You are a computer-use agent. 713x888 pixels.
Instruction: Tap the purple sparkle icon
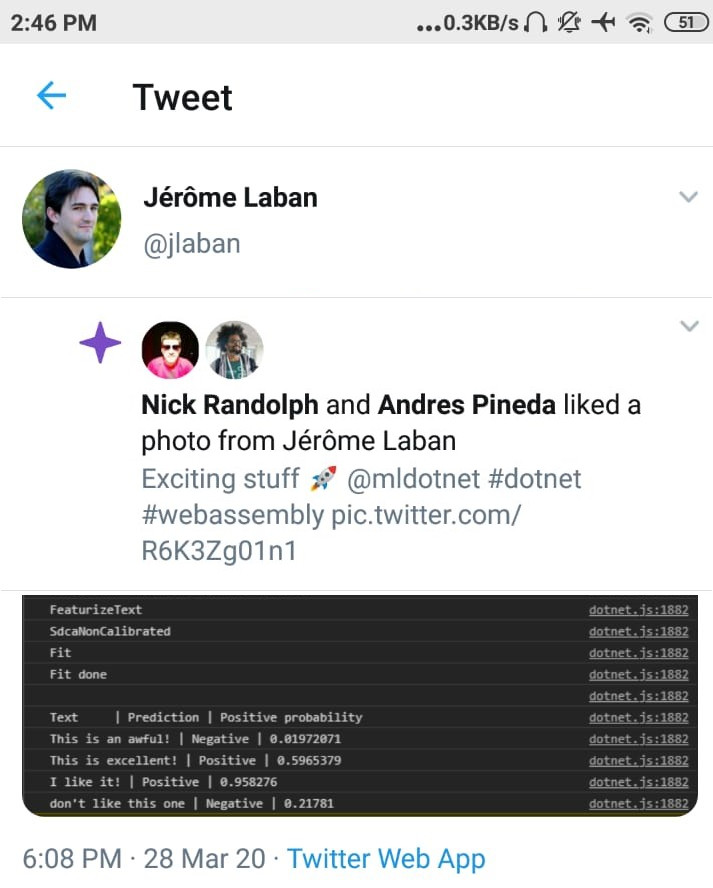pos(100,344)
